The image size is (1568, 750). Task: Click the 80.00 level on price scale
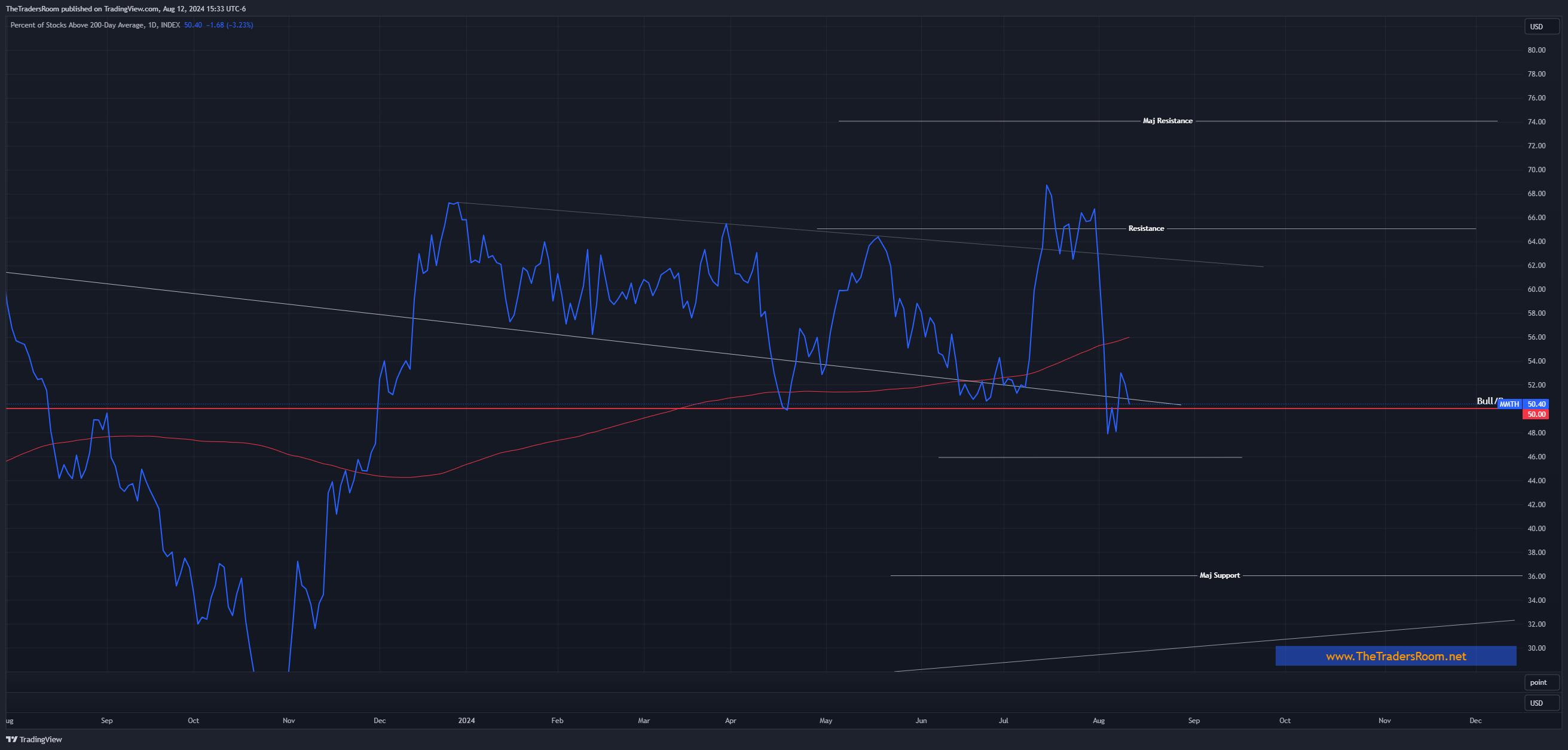[1536, 50]
